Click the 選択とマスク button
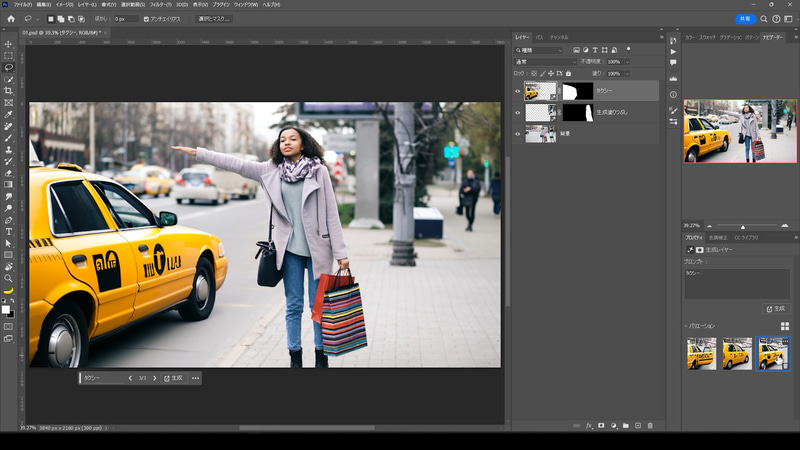This screenshot has width=800, height=450. 213,19
